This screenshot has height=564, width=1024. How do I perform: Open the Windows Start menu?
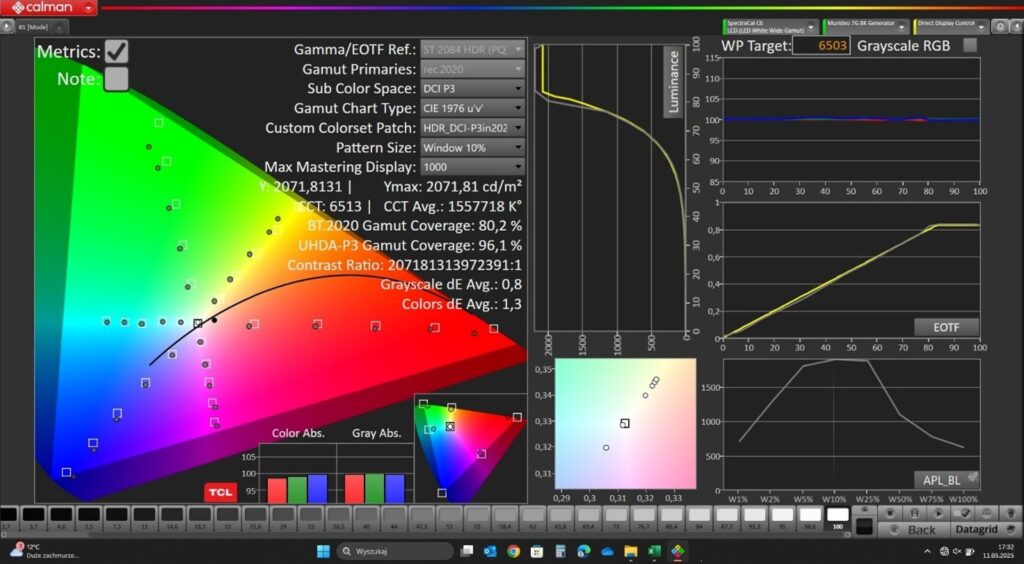323,552
